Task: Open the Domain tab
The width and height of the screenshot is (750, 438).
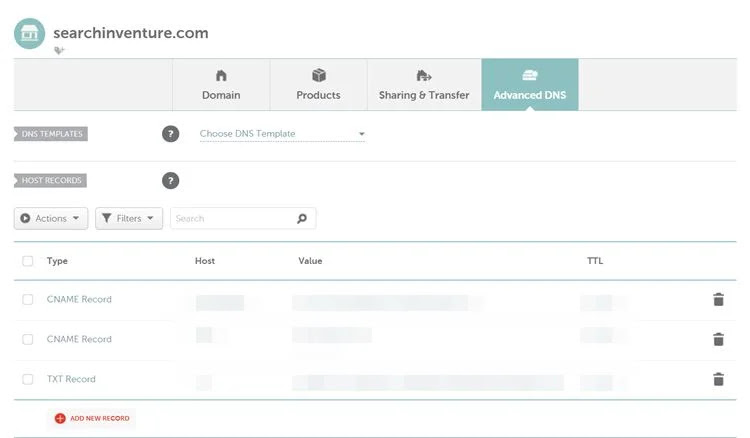Action: click(221, 85)
